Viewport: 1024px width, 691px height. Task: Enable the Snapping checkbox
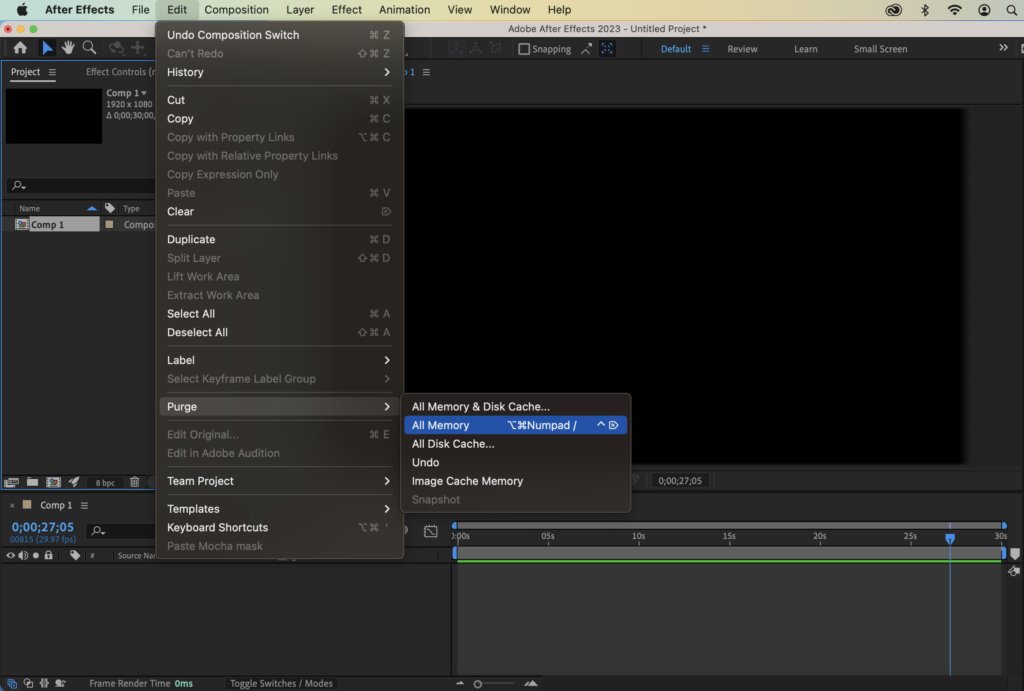(x=524, y=49)
